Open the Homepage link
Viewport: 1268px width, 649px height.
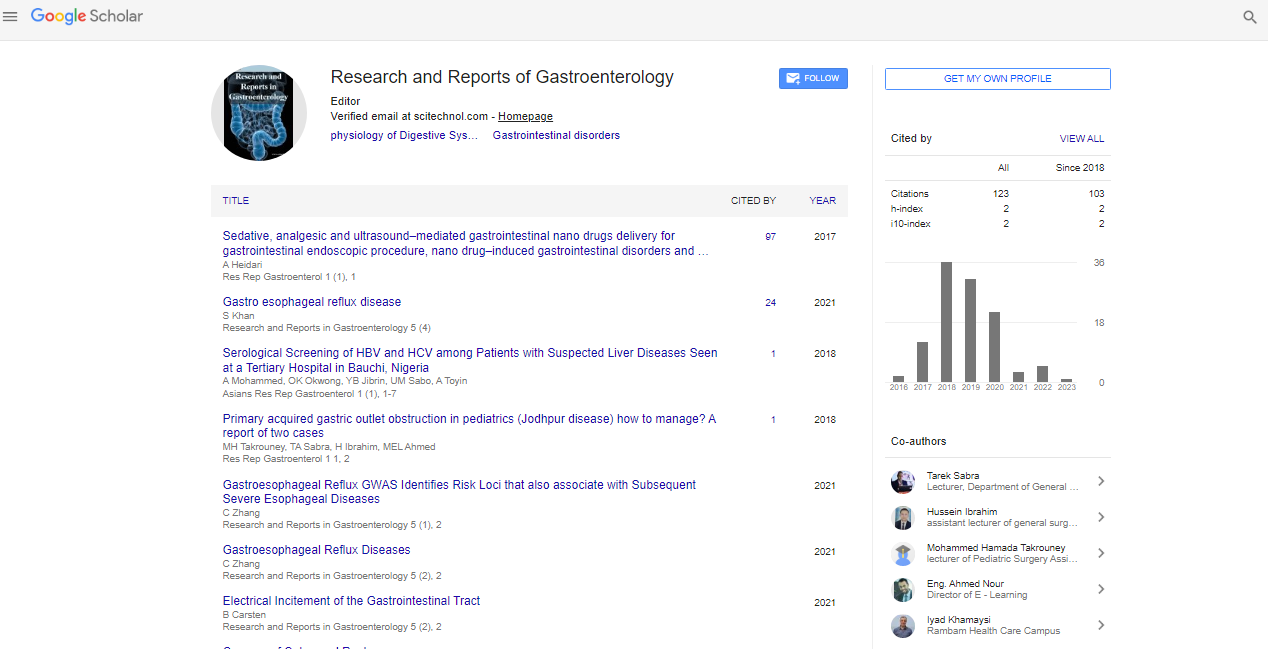525,117
